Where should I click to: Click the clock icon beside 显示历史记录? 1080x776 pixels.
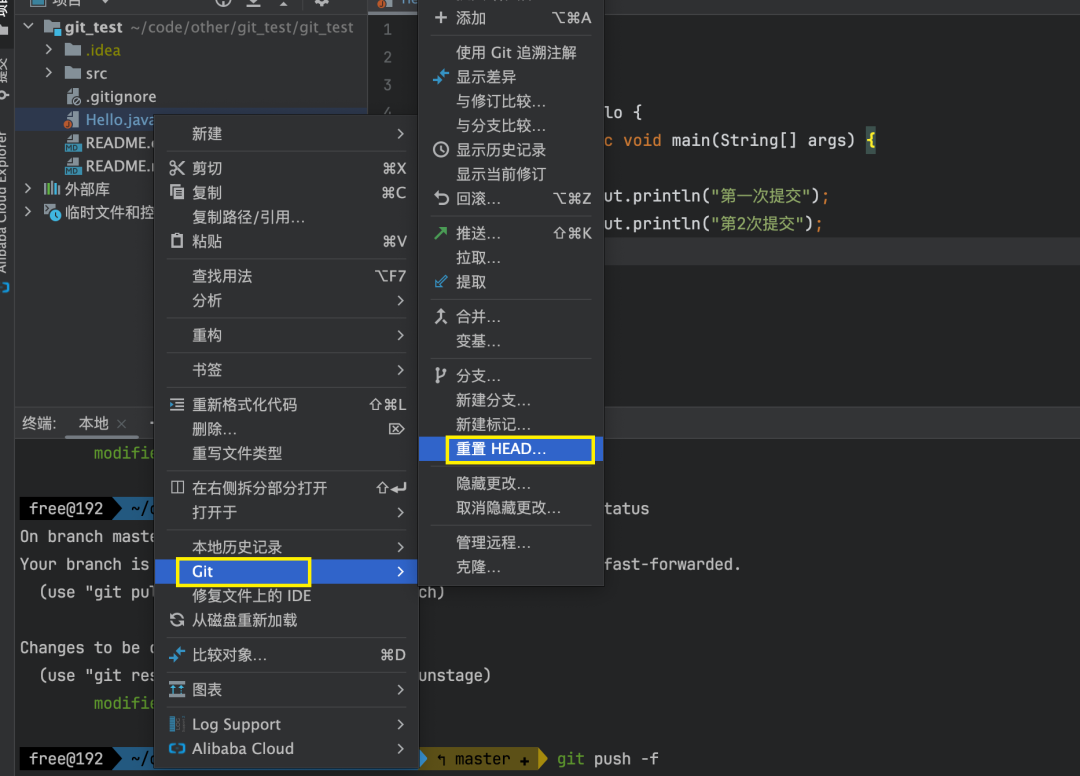click(x=441, y=150)
